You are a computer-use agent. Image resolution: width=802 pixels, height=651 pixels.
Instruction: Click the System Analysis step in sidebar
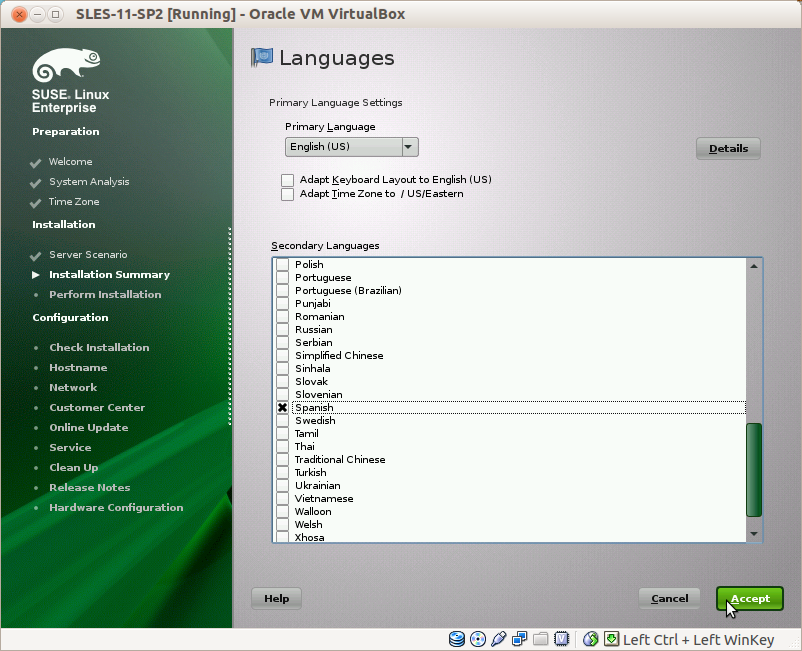[89, 182]
